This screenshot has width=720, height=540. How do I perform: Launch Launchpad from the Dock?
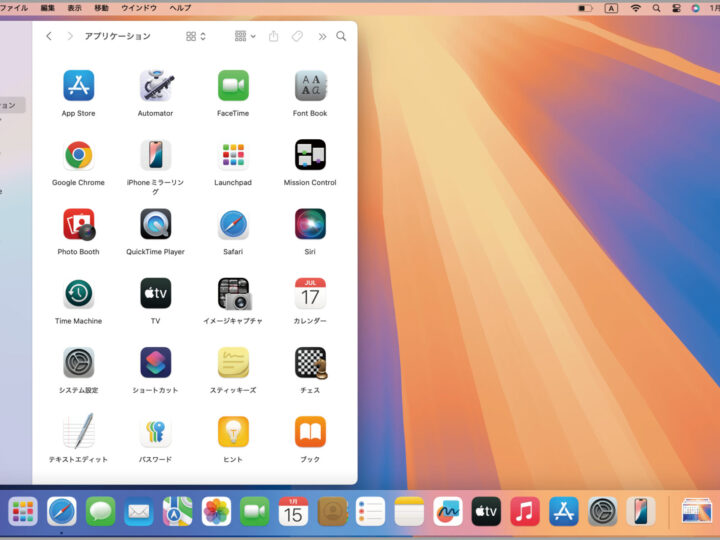click(x=23, y=511)
